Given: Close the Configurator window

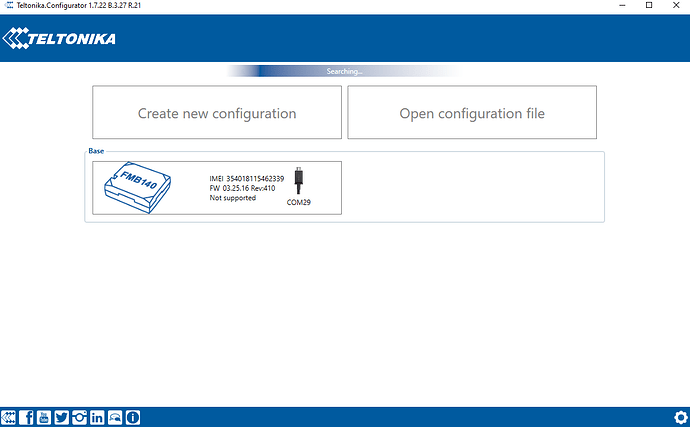Looking at the screenshot, I should coord(676,5).
